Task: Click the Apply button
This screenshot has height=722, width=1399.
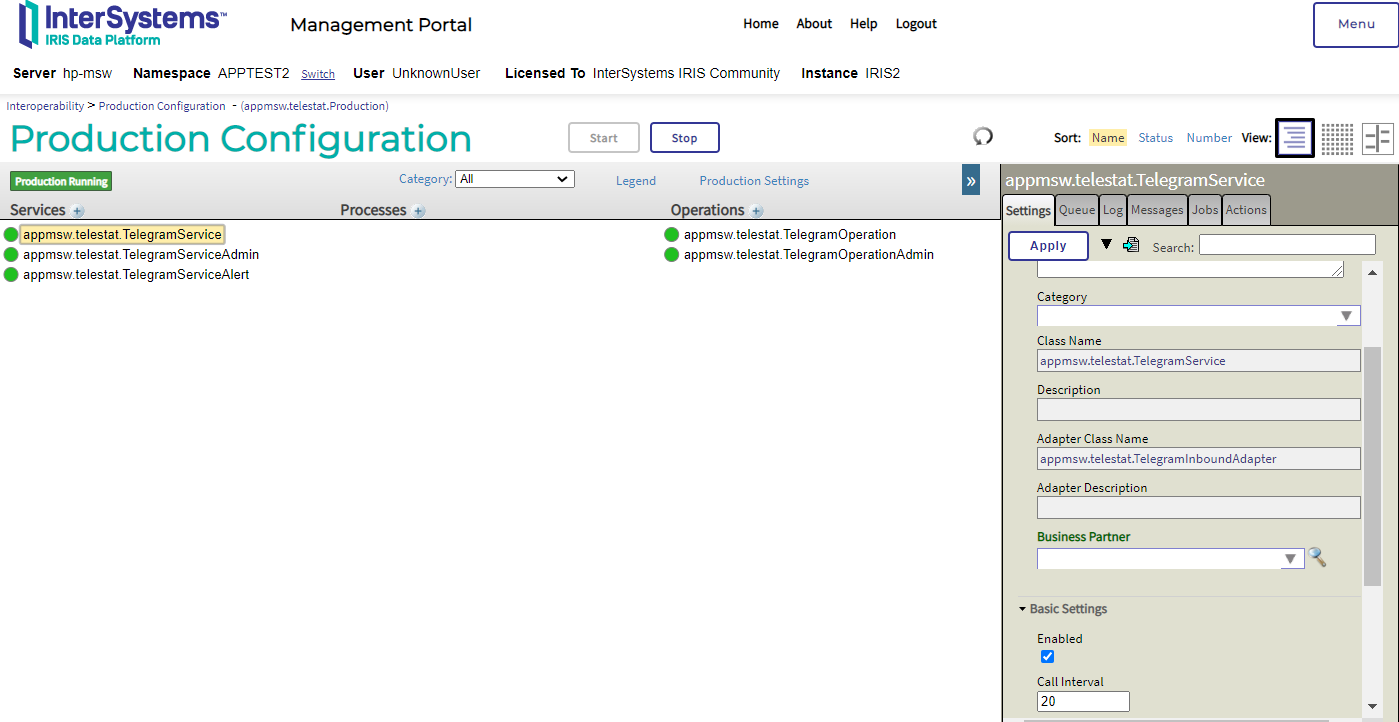Action: click(1048, 246)
